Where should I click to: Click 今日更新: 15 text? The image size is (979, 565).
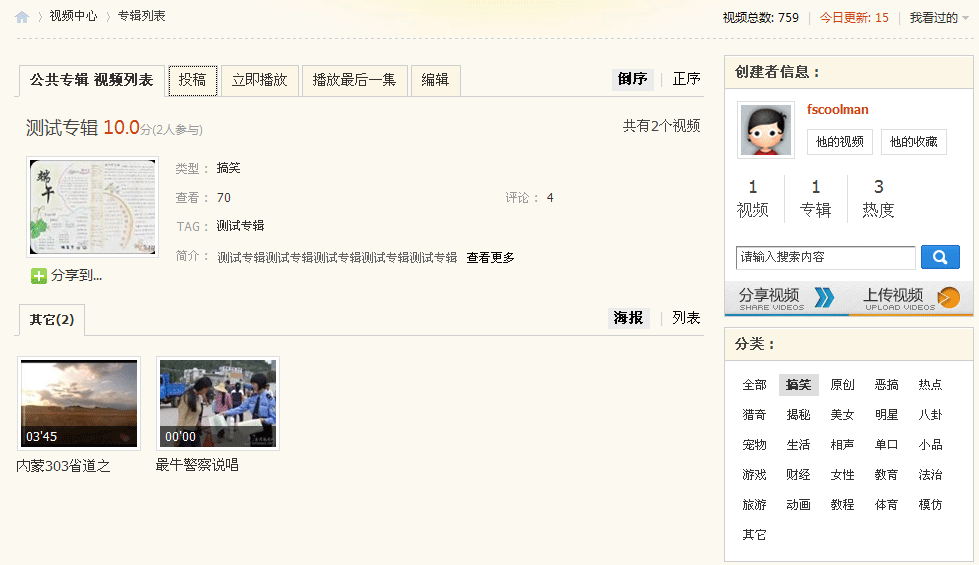pos(854,17)
